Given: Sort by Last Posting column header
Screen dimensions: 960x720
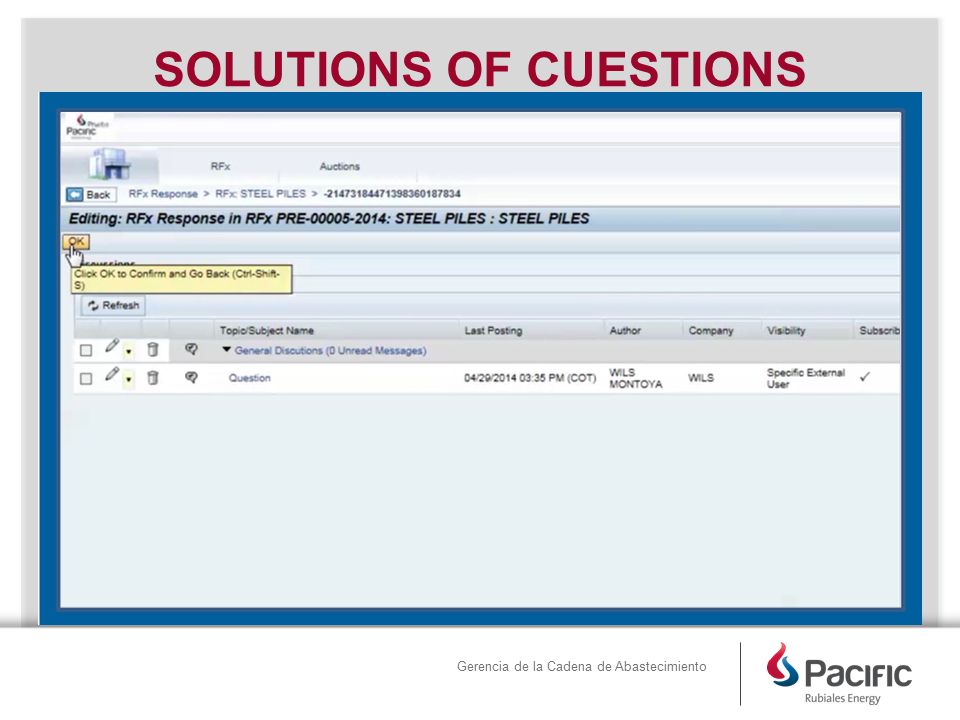Looking at the screenshot, I should pos(493,331).
